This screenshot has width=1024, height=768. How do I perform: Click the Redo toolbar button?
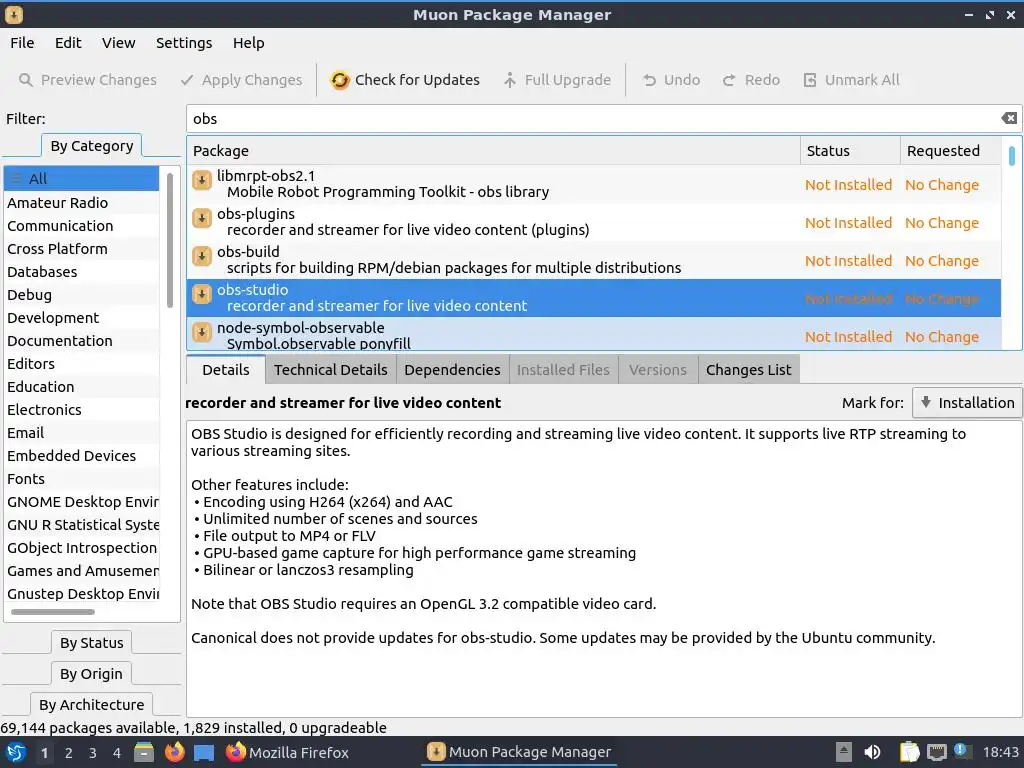[x=751, y=80]
